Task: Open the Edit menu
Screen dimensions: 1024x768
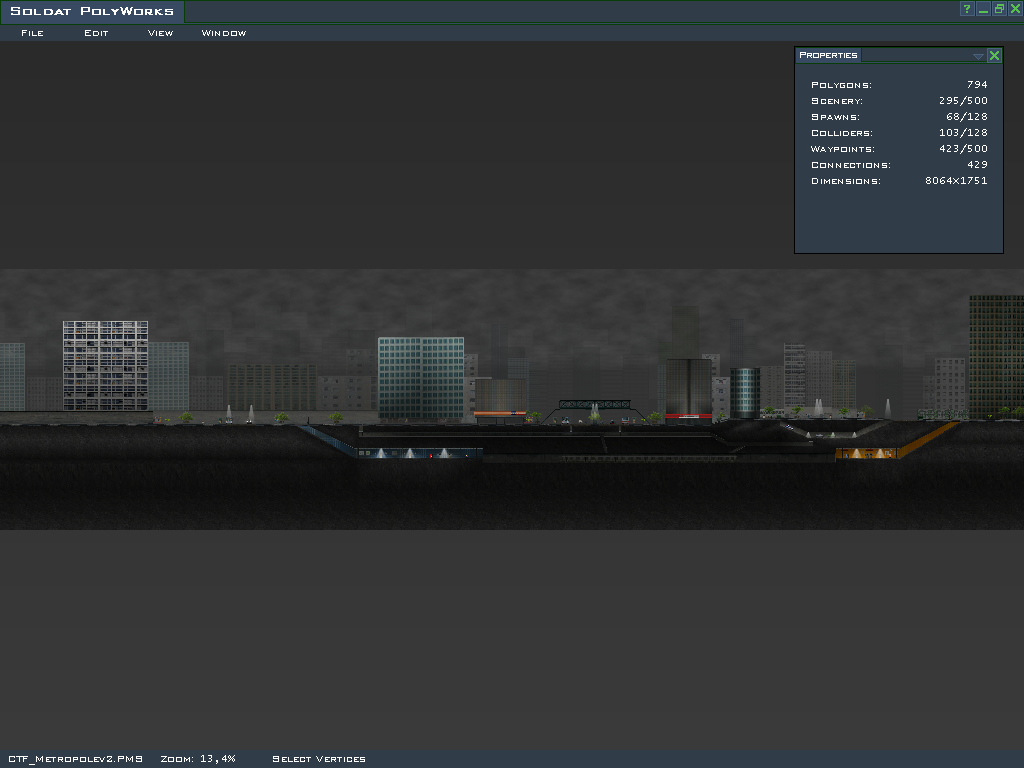Action: coord(96,33)
